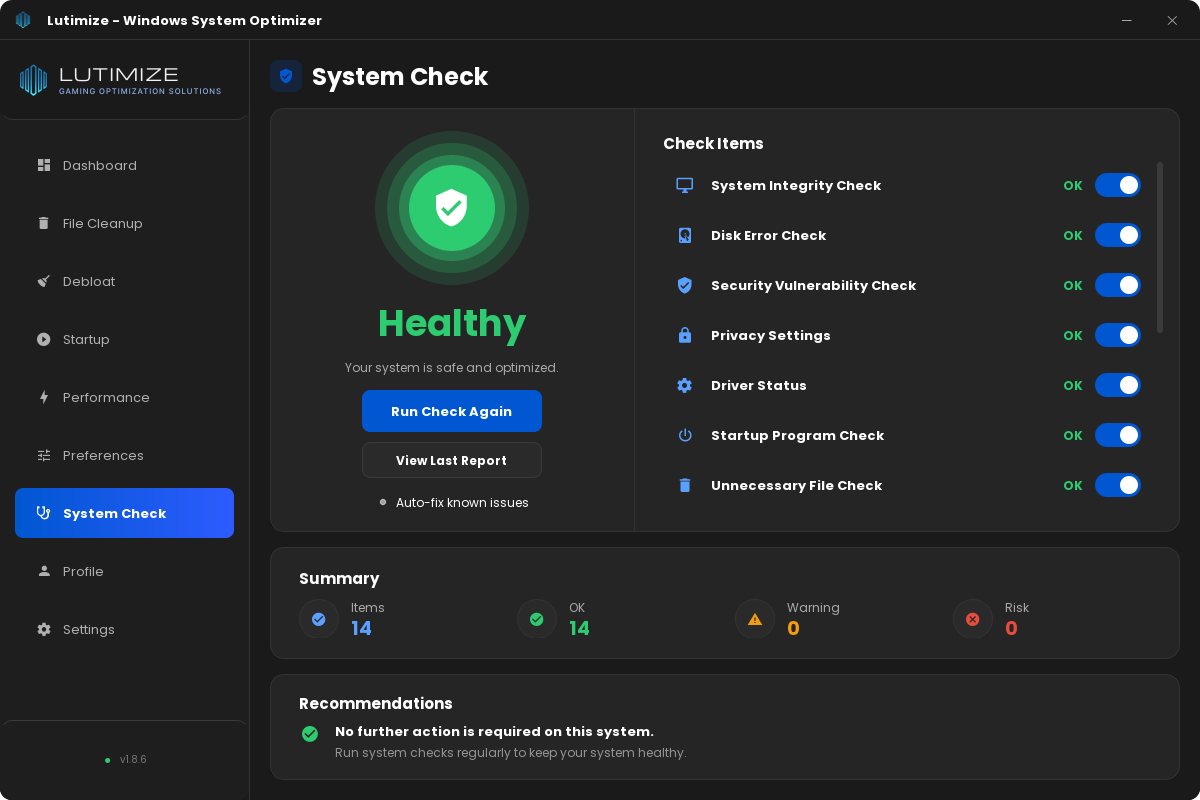This screenshot has width=1200, height=800.
Task: Click the disk icon for Disk Error Check
Action: (685, 235)
